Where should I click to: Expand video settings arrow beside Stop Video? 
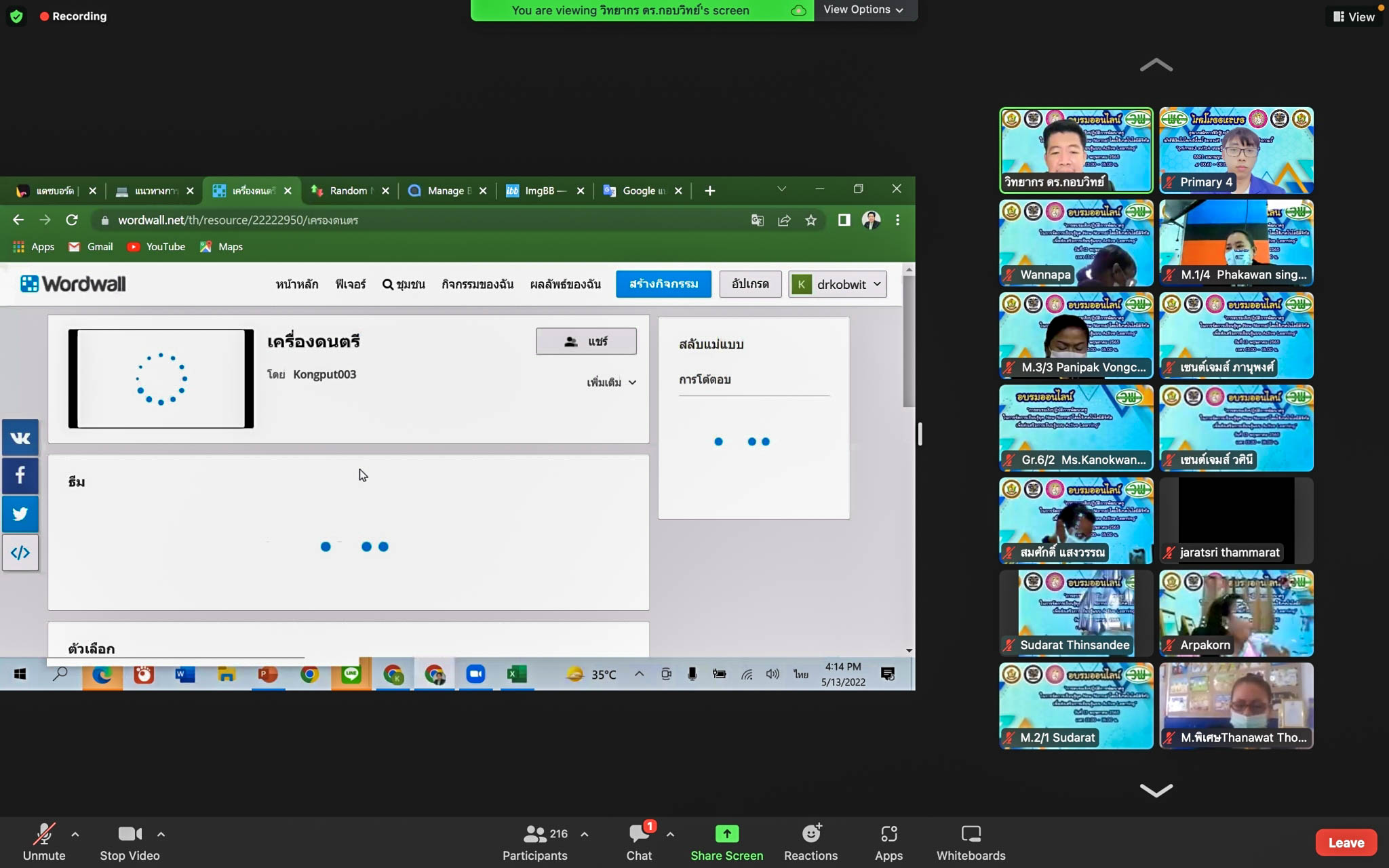click(x=161, y=834)
